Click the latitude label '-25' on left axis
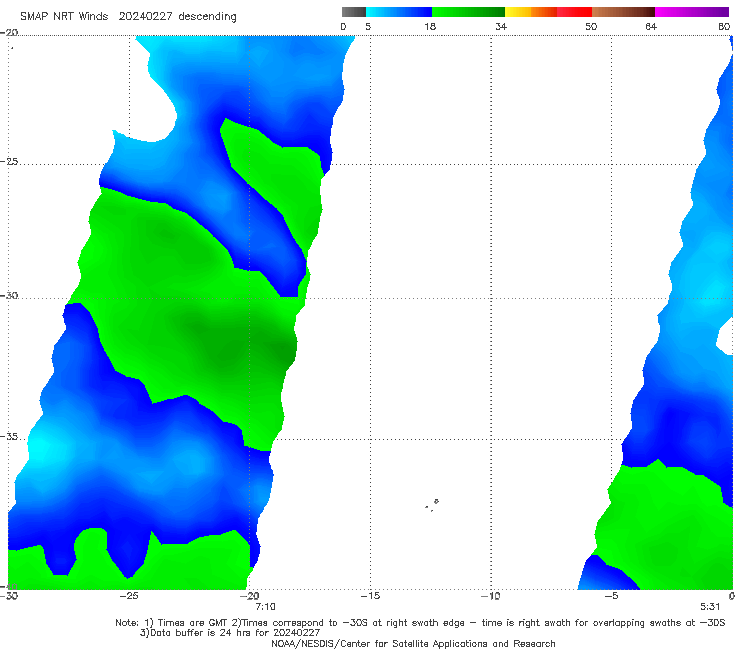Image resolution: width=740 pixels, height=650 pixels. click(9, 162)
